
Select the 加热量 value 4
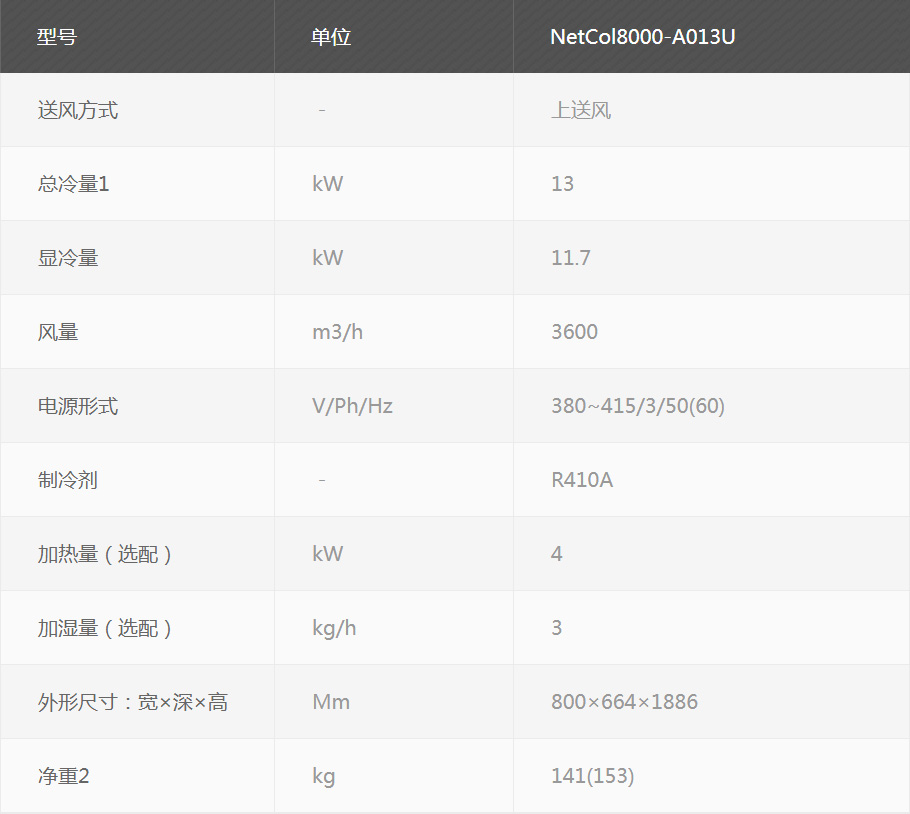557,553
